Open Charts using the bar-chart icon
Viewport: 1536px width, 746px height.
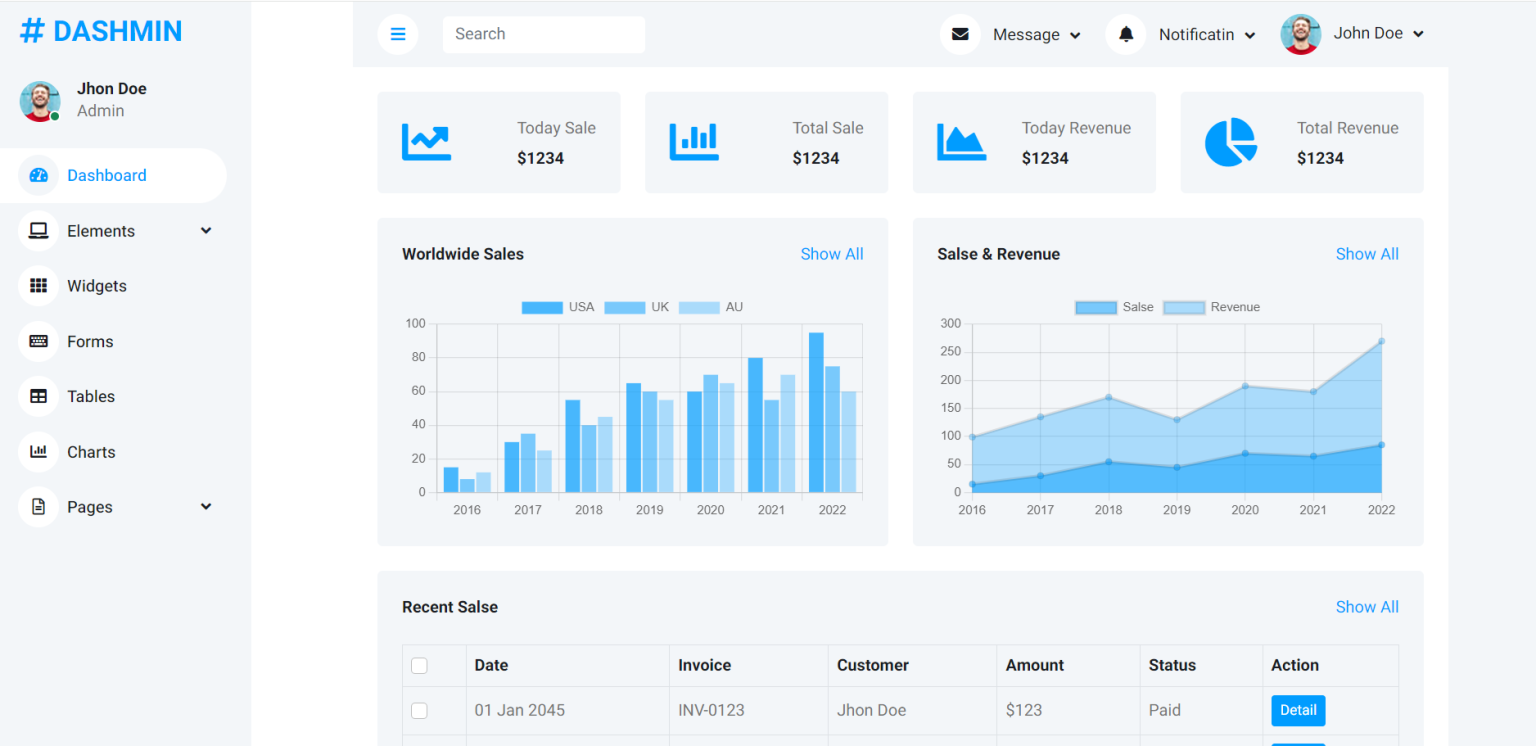[38, 451]
